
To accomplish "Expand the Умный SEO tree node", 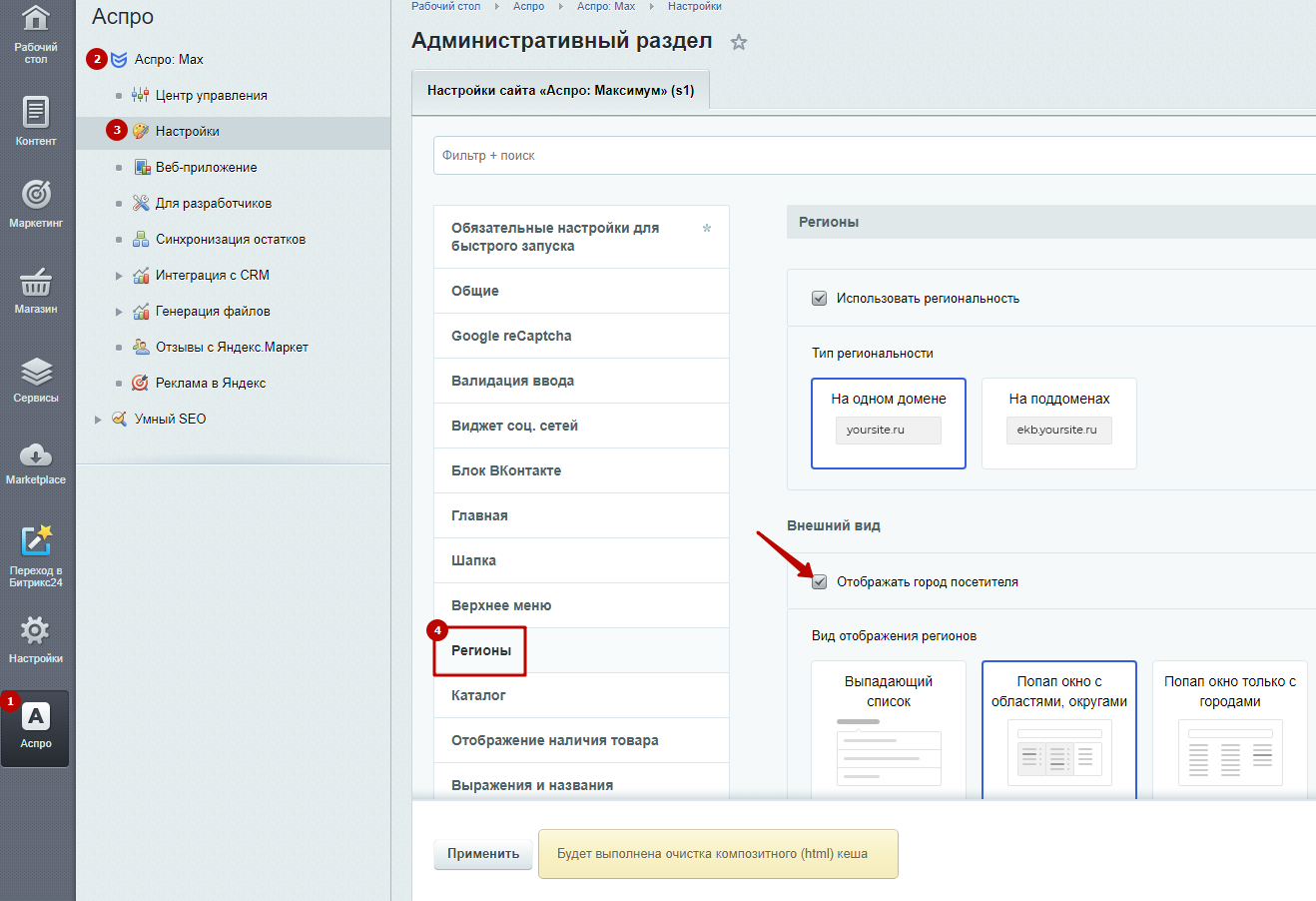I will (x=98, y=420).
